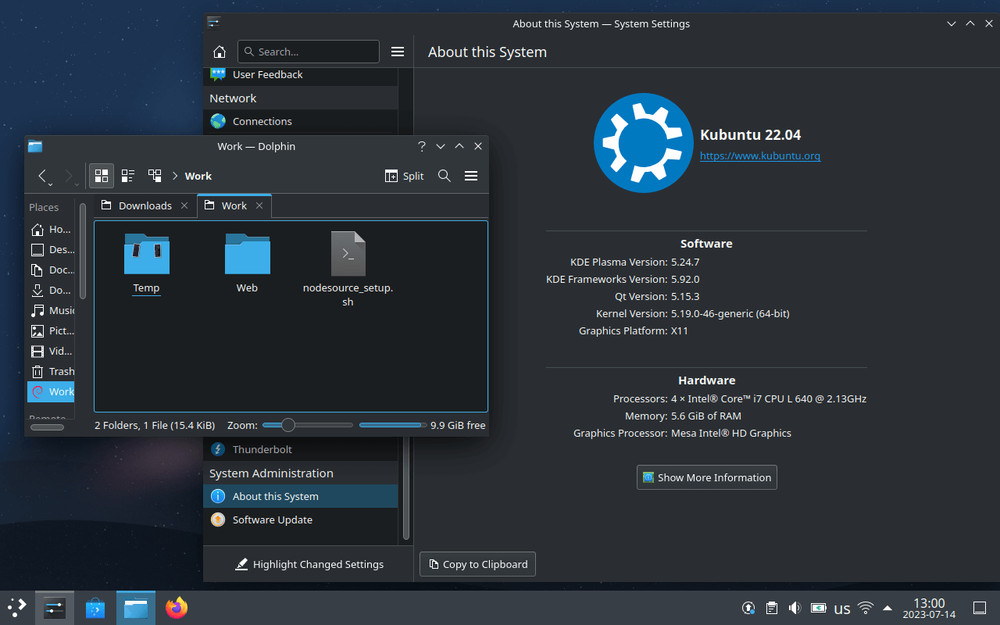Go to System Settings home page

(x=219, y=52)
